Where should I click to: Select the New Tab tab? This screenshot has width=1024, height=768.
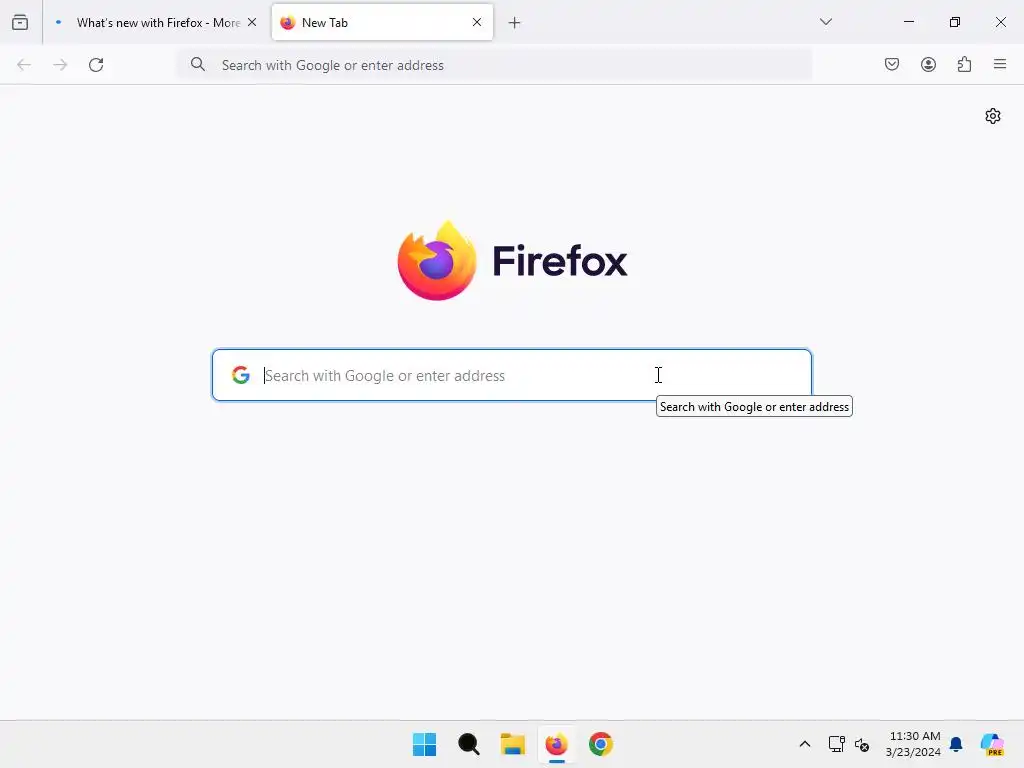(x=381, y=22)
